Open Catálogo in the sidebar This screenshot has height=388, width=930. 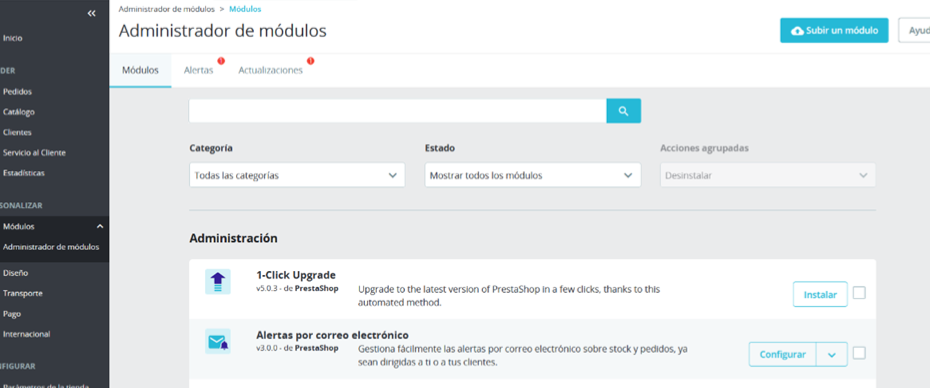click(19, 112)
